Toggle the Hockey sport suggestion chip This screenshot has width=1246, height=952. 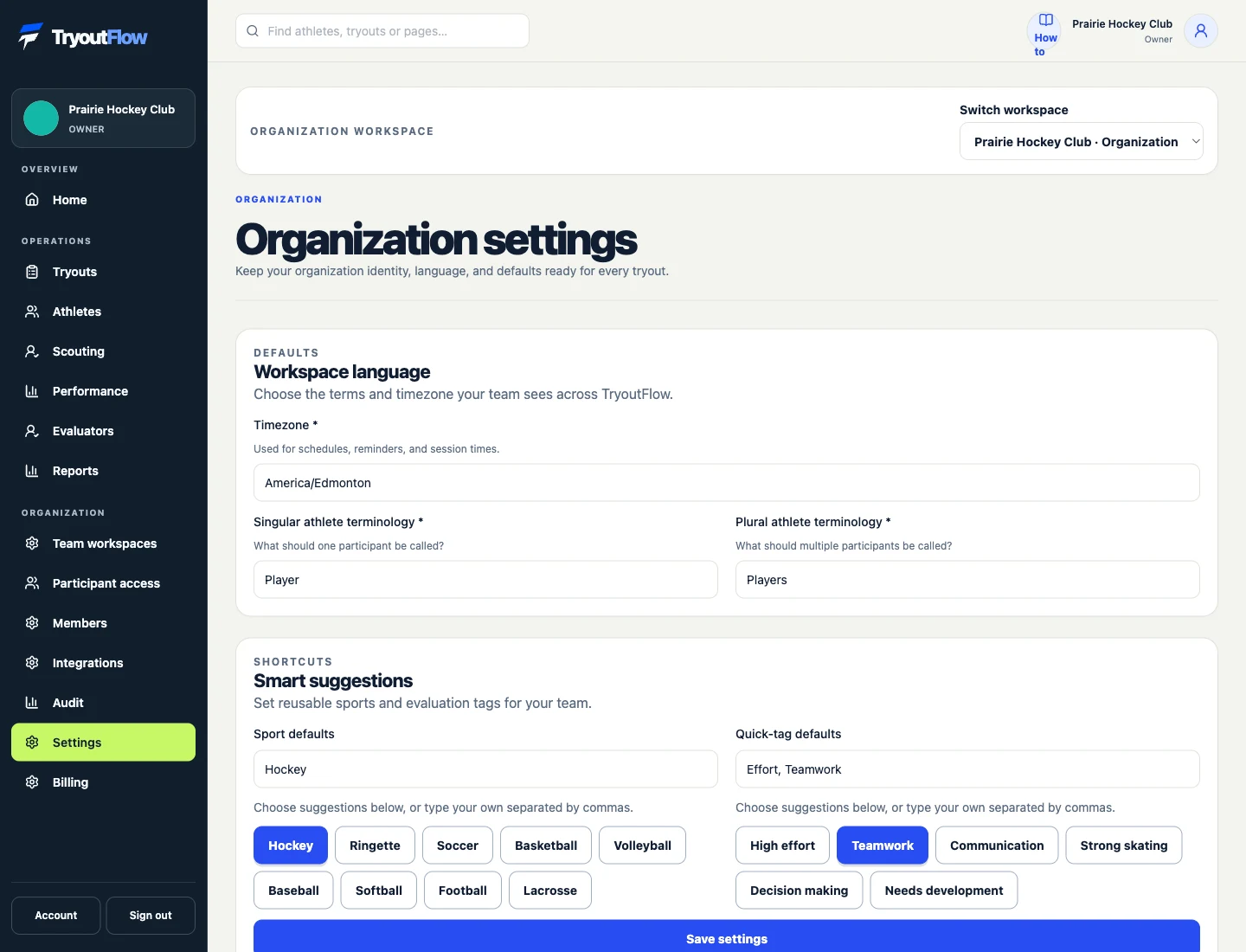[291, 846]
